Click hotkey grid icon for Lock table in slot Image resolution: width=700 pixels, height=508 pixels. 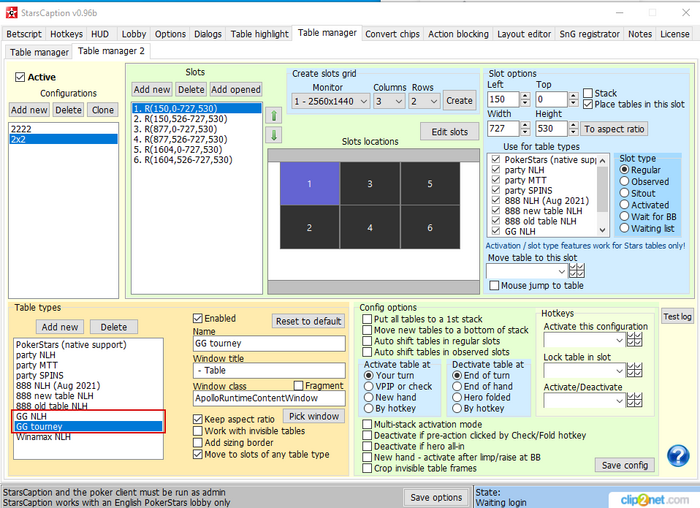[634, 371]
